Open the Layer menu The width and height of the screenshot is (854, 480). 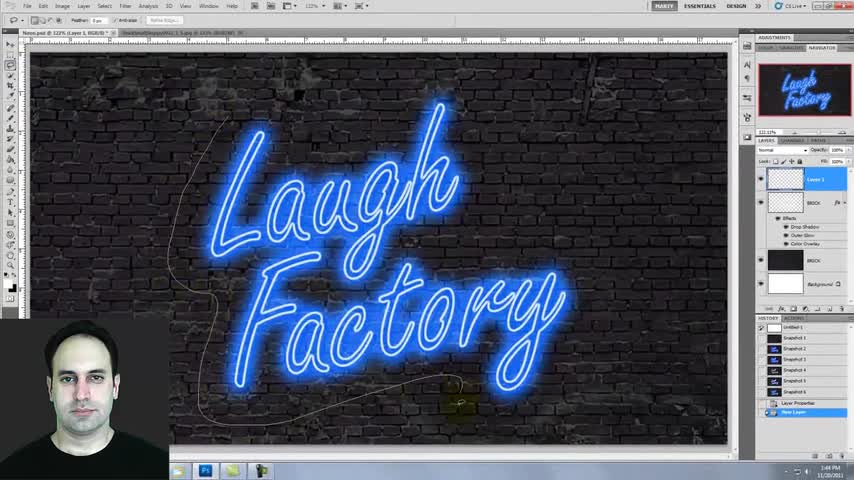84,6
